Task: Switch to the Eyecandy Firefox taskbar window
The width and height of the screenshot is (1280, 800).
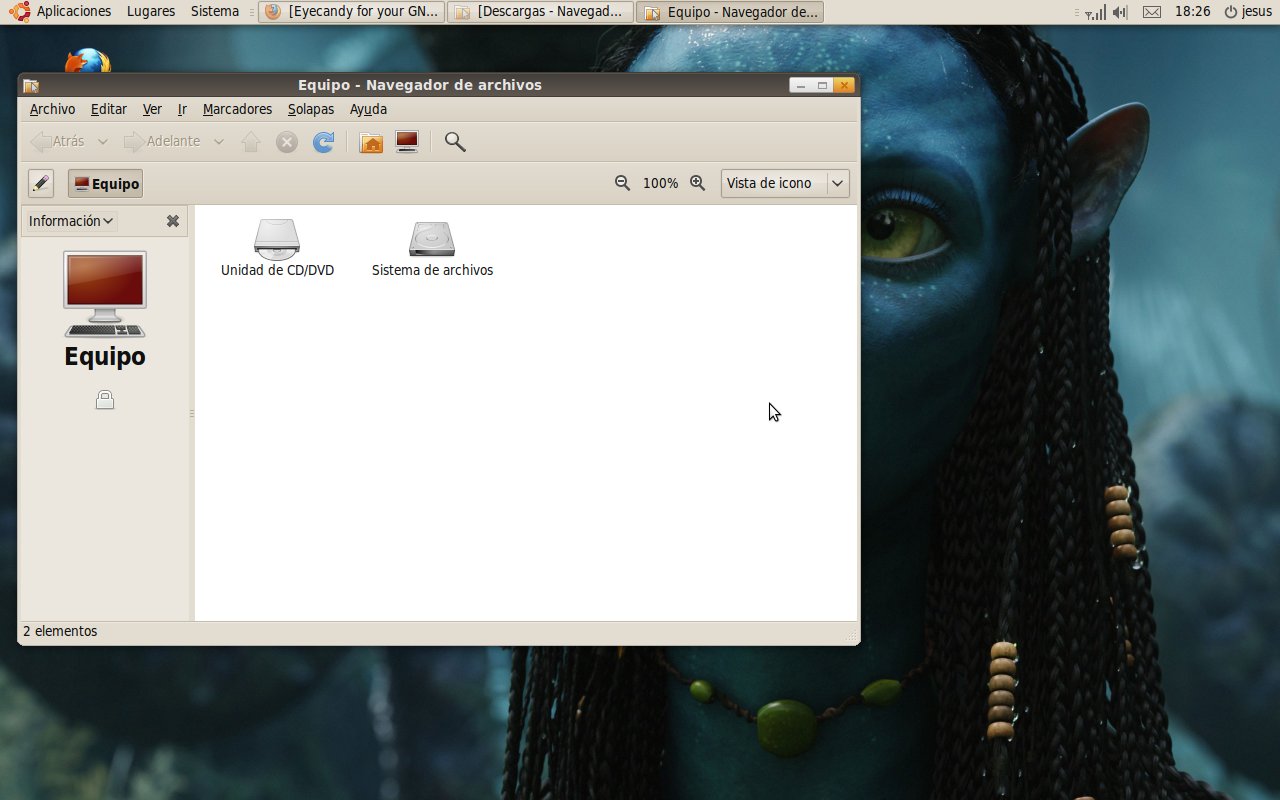Action: (352, 12)
